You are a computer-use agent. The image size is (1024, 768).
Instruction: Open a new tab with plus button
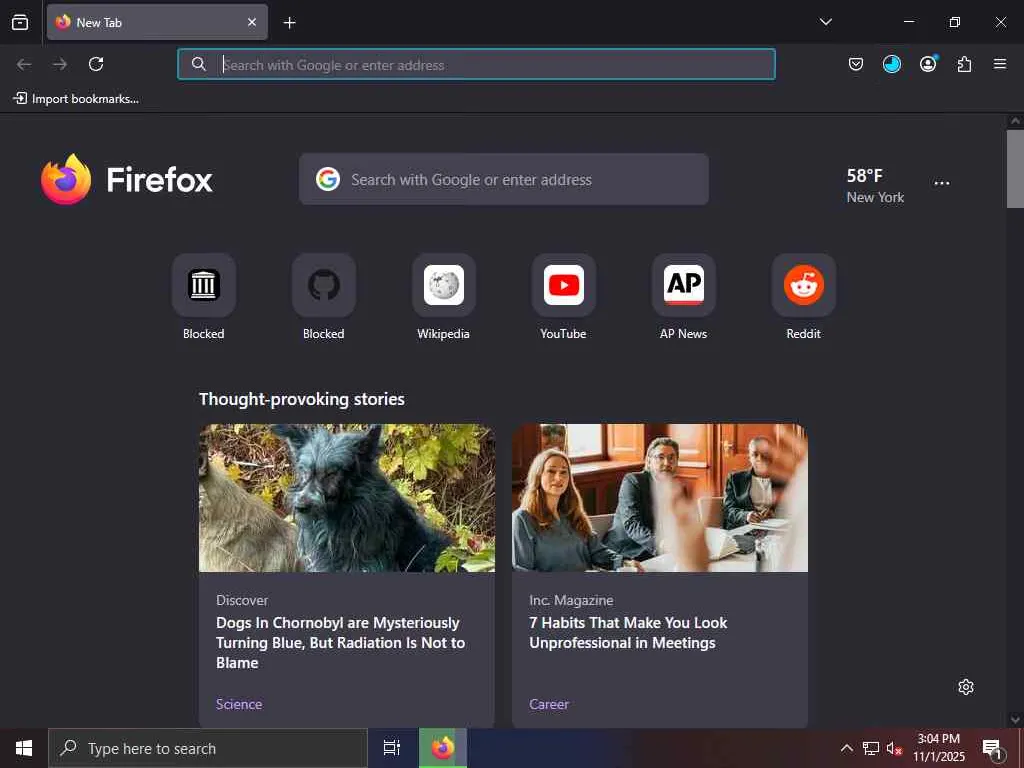click(289, 23)
